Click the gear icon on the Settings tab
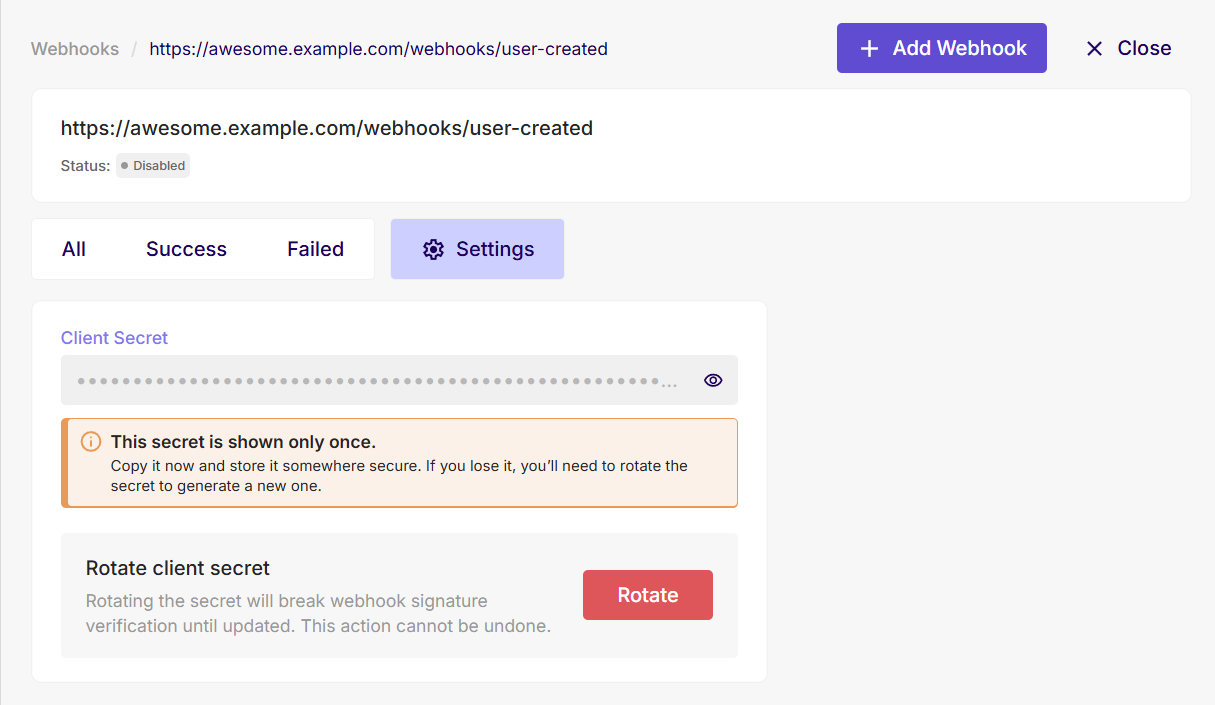The image size is (1215, 705). coord(433,249)
